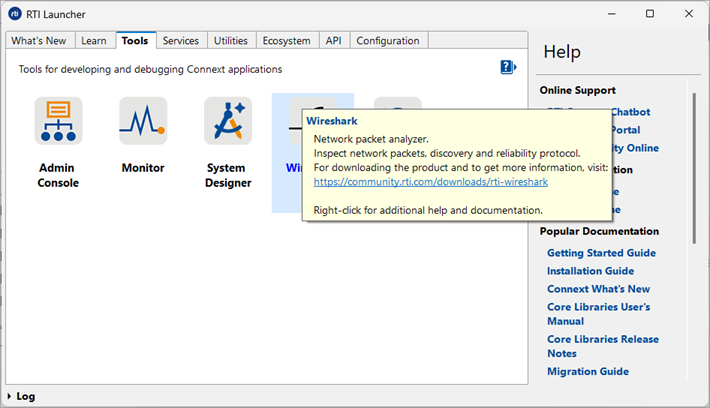This screenshot has width=710, height=408.
Task: Click the Popular Documentation heading
Action: [599, 231]
